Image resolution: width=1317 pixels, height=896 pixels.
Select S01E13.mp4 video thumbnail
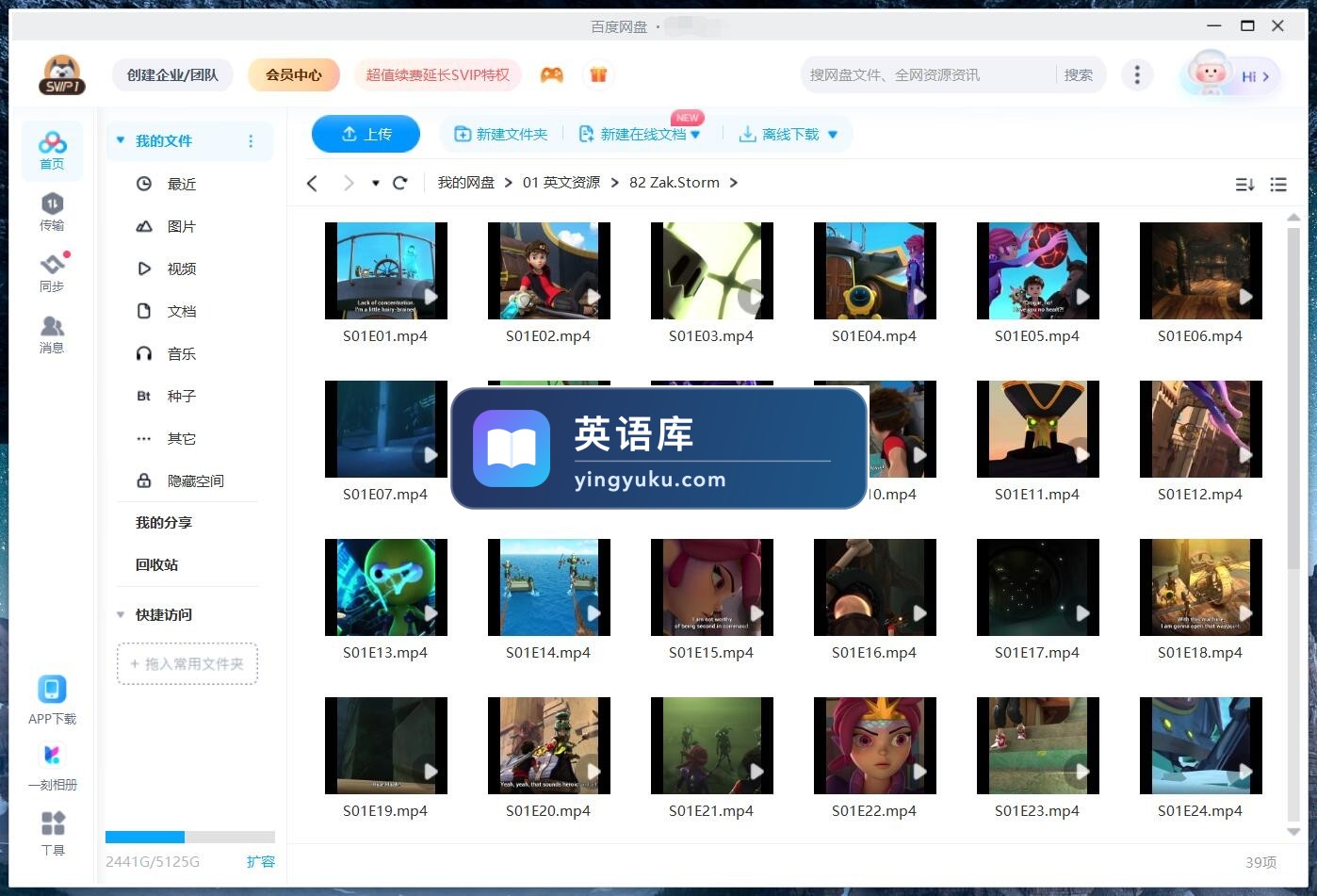pyautogui.click(x=385, y=587)
